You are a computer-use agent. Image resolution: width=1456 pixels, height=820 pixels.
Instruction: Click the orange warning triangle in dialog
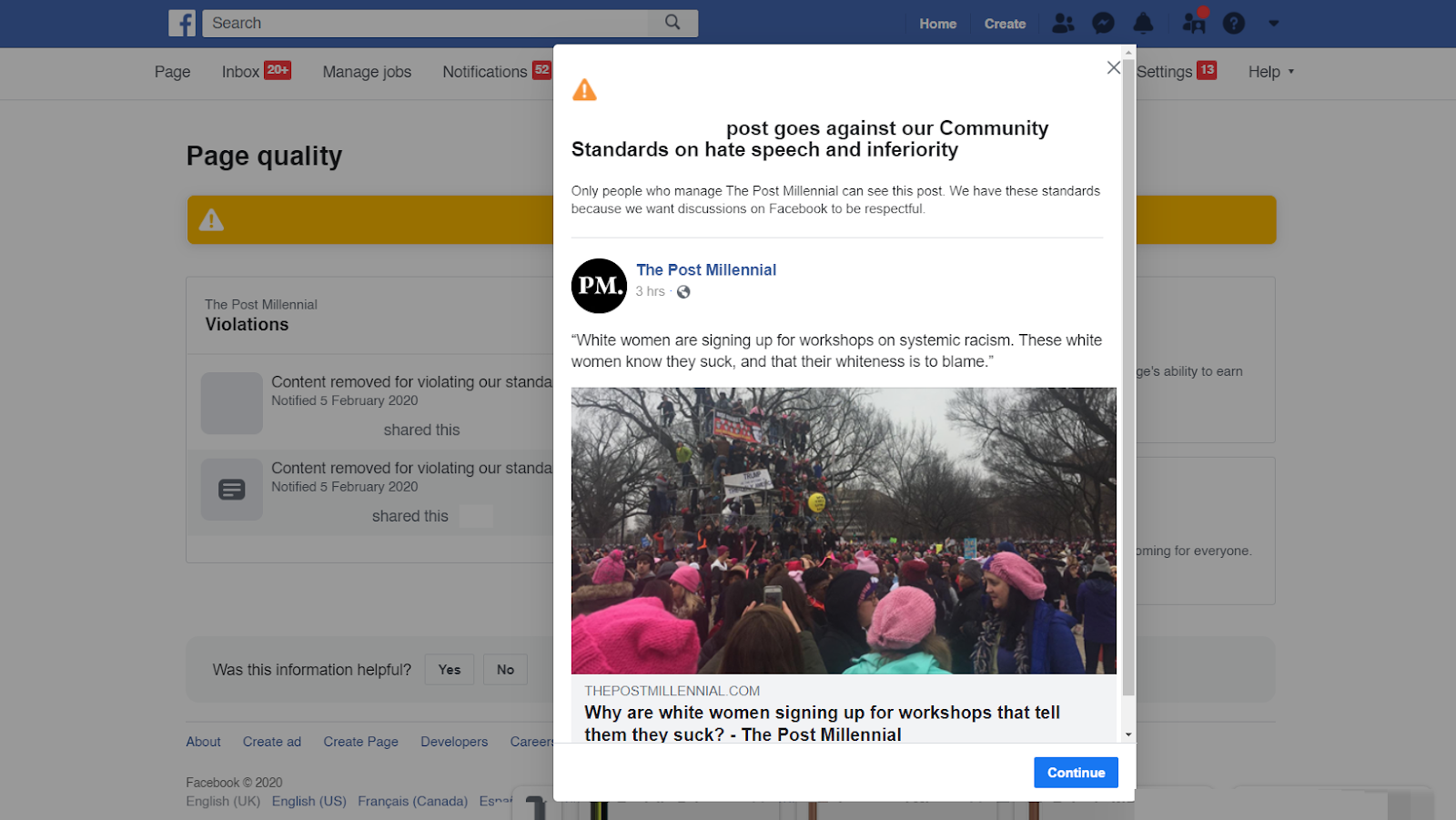point(584,90)
